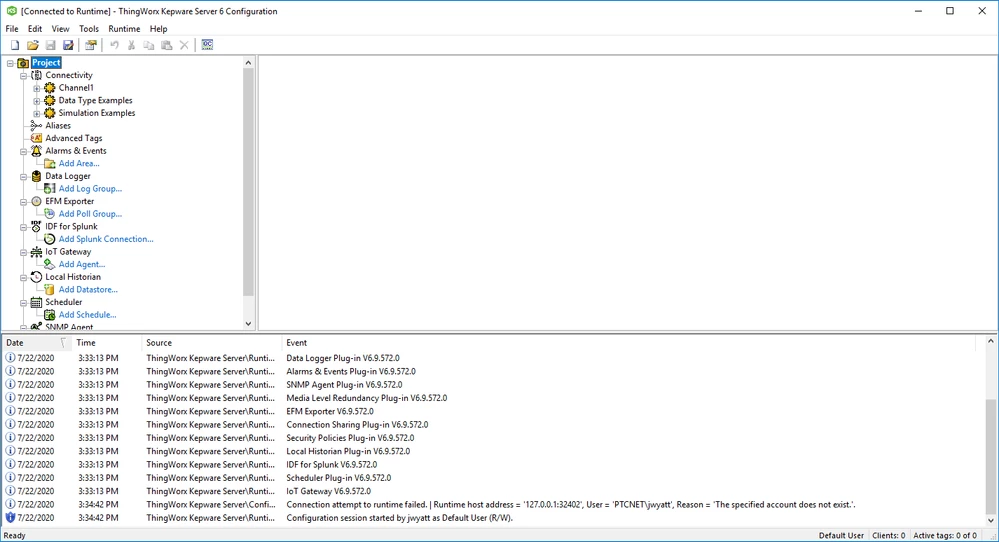Sort the event log by Time column
The width and height of the screenshot is (999, 542).
(x=106, y=343)
